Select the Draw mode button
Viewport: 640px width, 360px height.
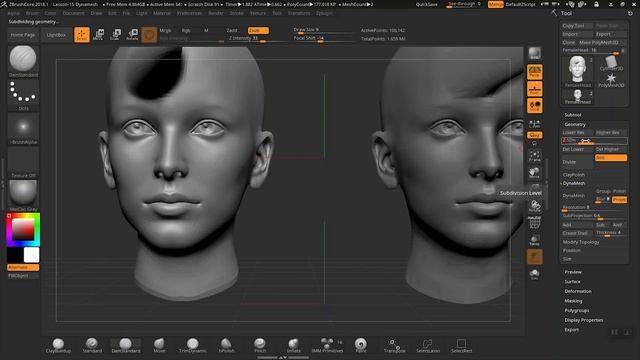tap(82, 35)
